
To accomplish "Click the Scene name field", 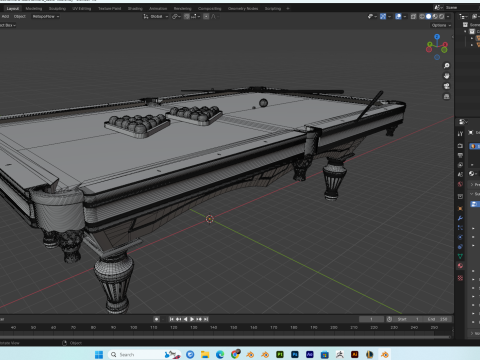I will click(463, 7).
